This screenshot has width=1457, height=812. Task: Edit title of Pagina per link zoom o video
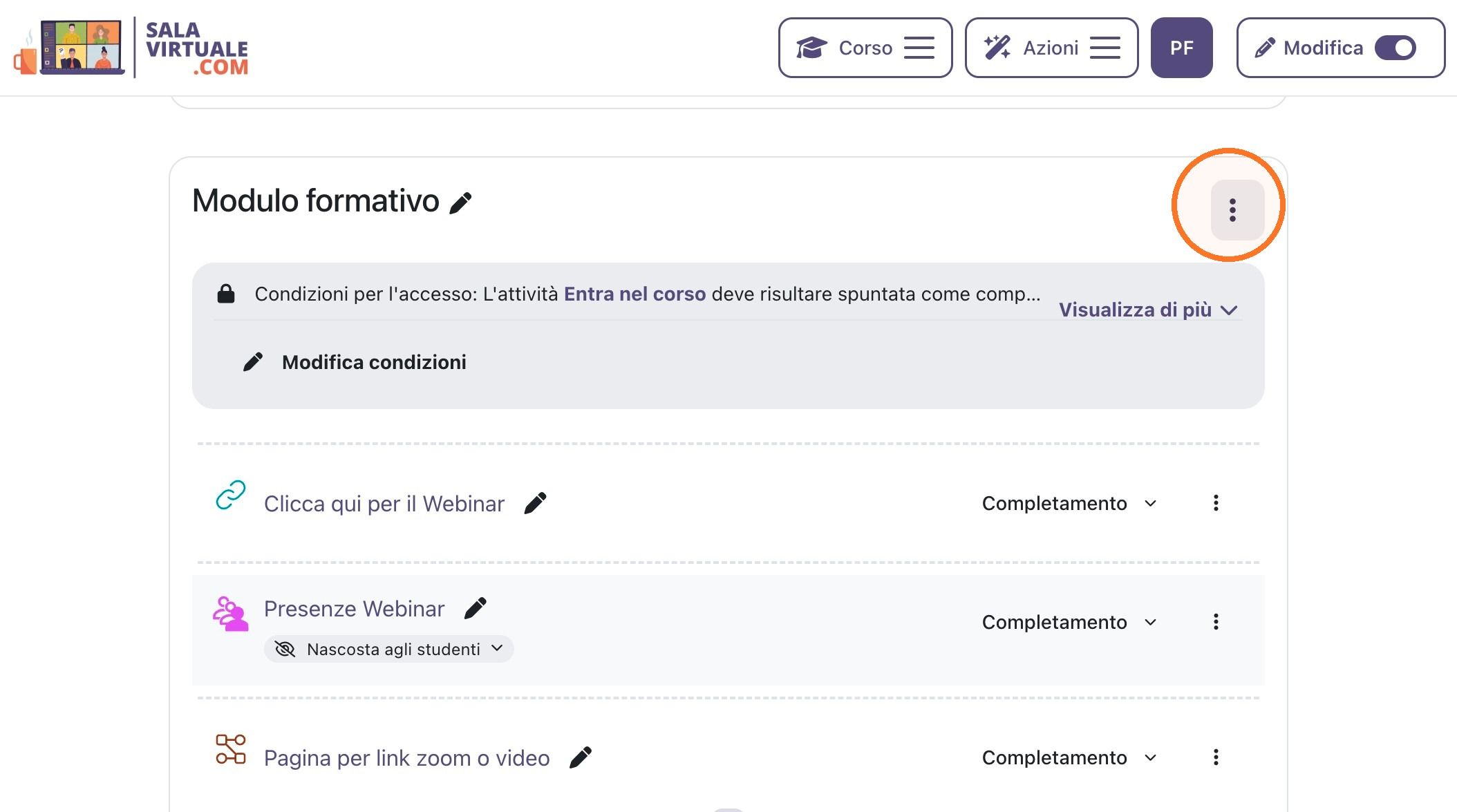(581, 757)
